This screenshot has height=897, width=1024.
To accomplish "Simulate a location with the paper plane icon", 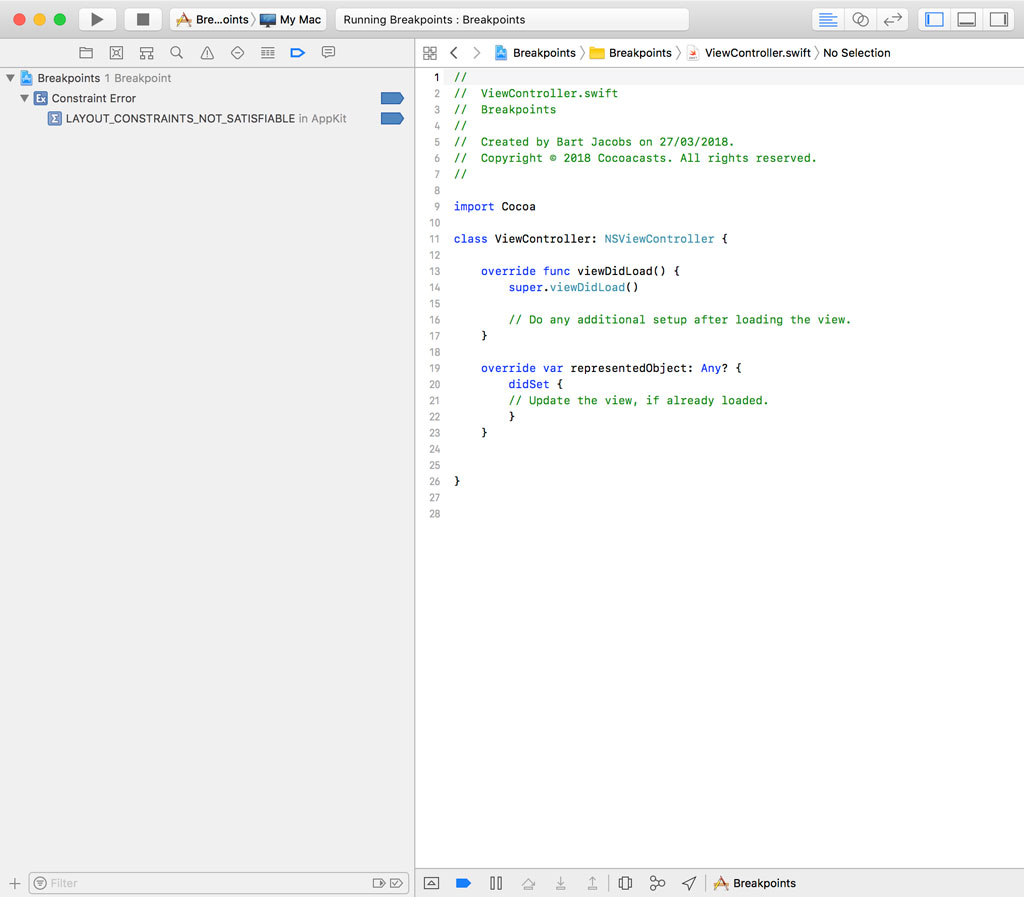I will click(689, 883).
